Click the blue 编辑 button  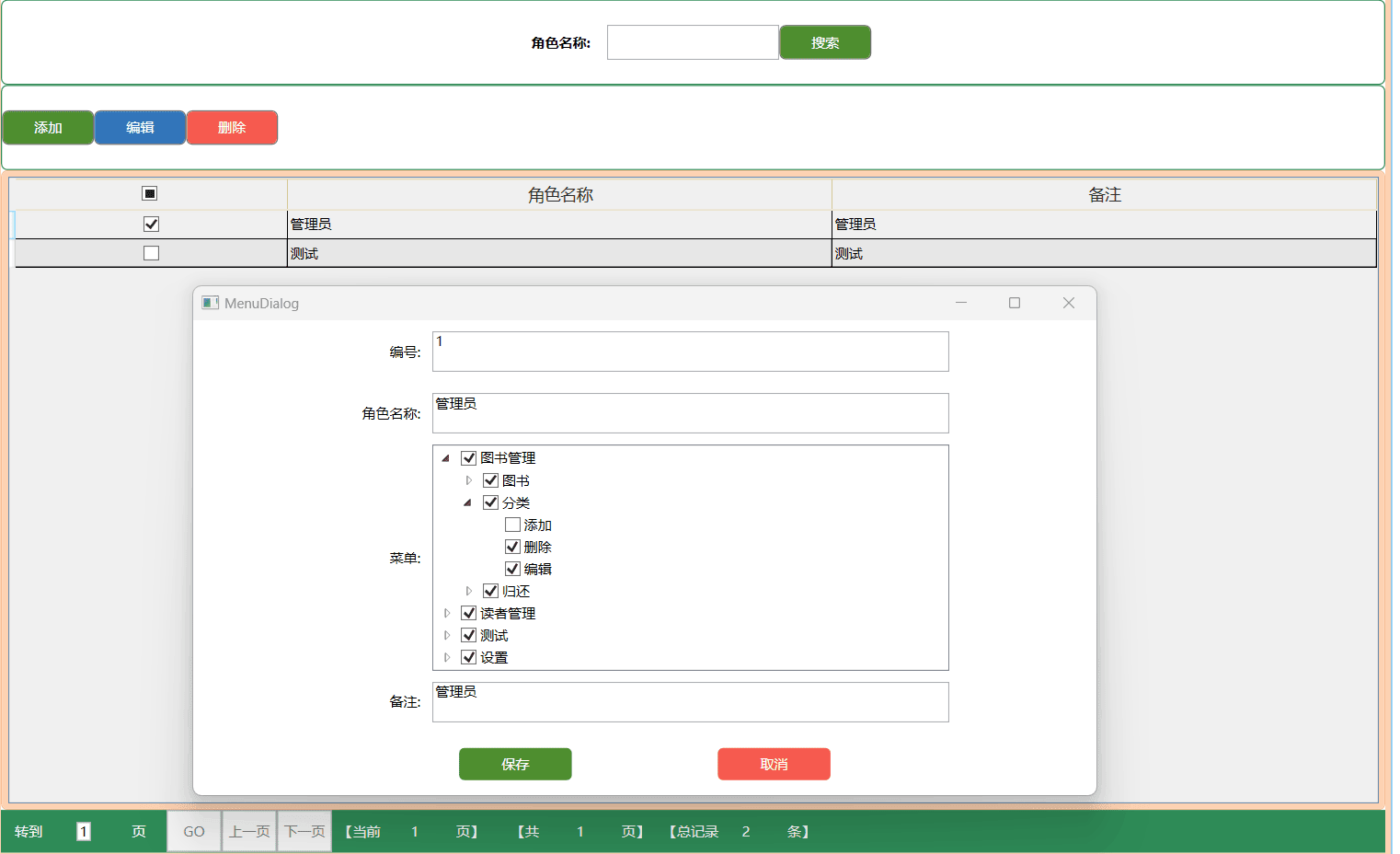(140, 128)
